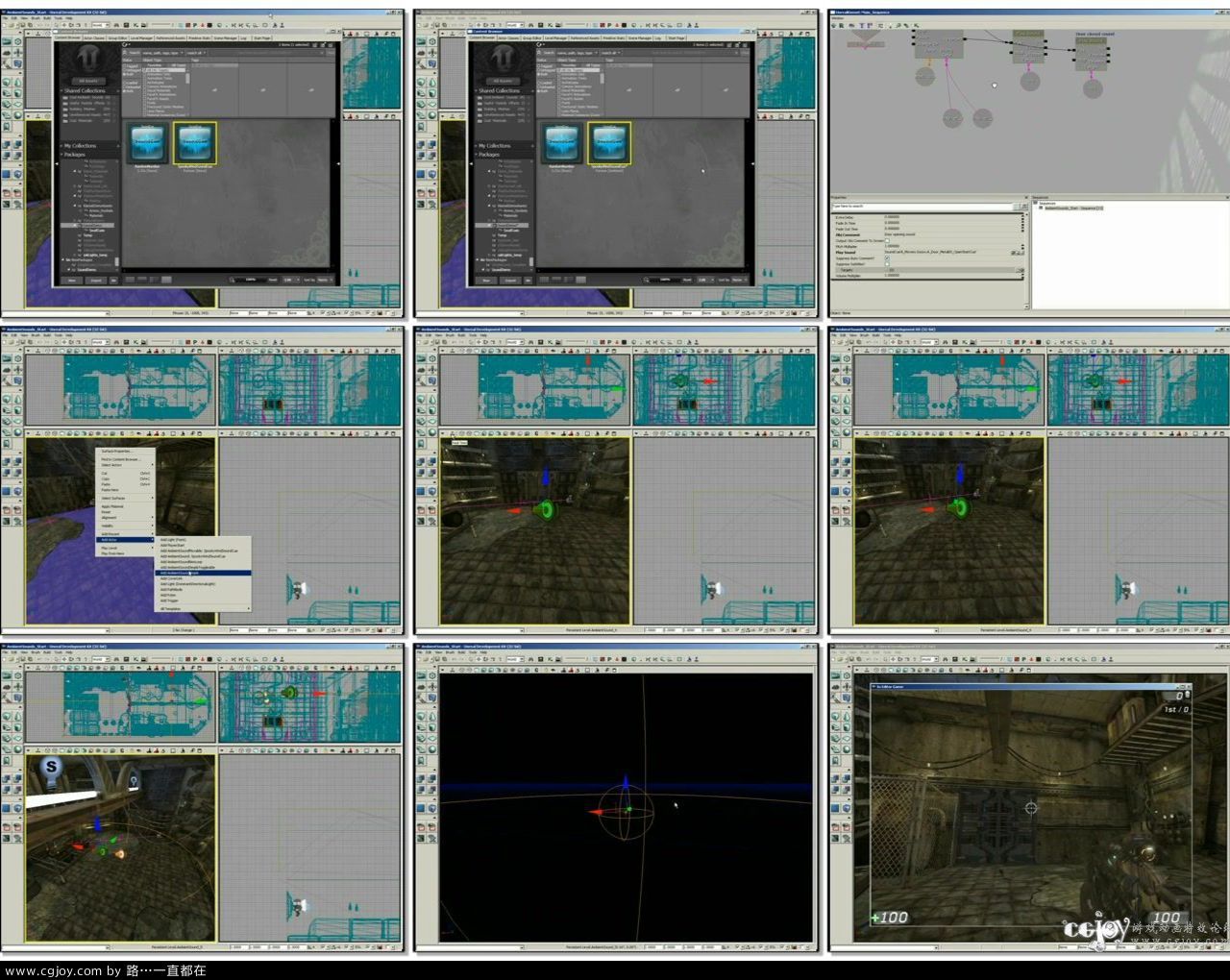
Task: Select the unhighlighted sound cue thumbnail in first Content Browser frame
Action: [147, 143]
